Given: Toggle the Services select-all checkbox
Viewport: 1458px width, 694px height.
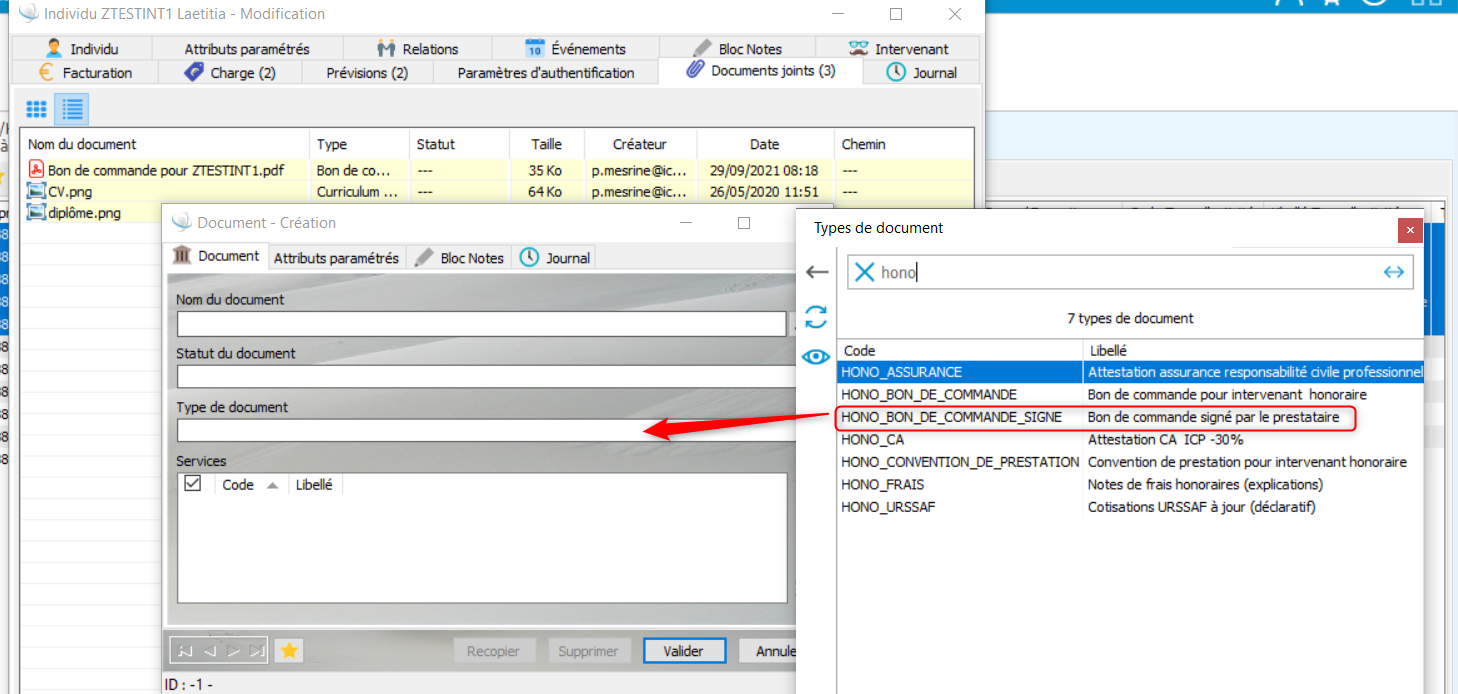Looking at the screenshot, I should click(193, 484).
